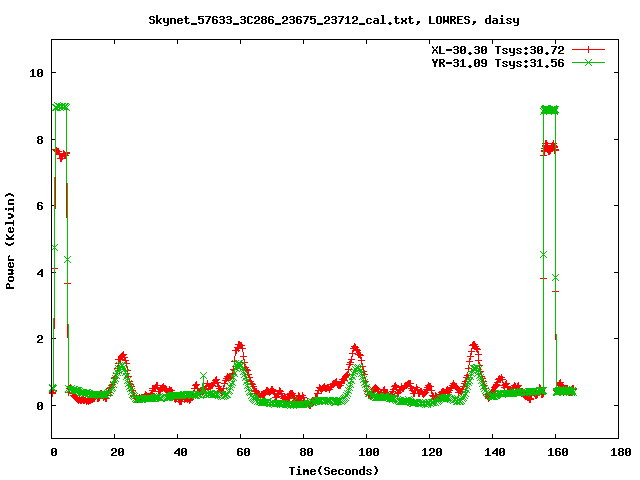Viewport: 640px width, 480px height.
Task: Click x-axis tick label 100
Action: pos(369,452)
